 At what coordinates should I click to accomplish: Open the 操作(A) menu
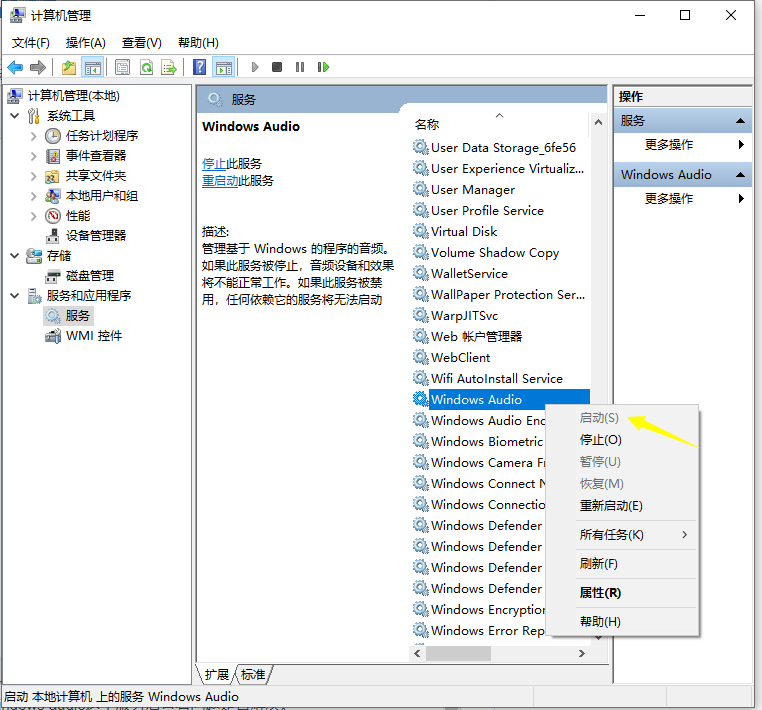point(85,42)
